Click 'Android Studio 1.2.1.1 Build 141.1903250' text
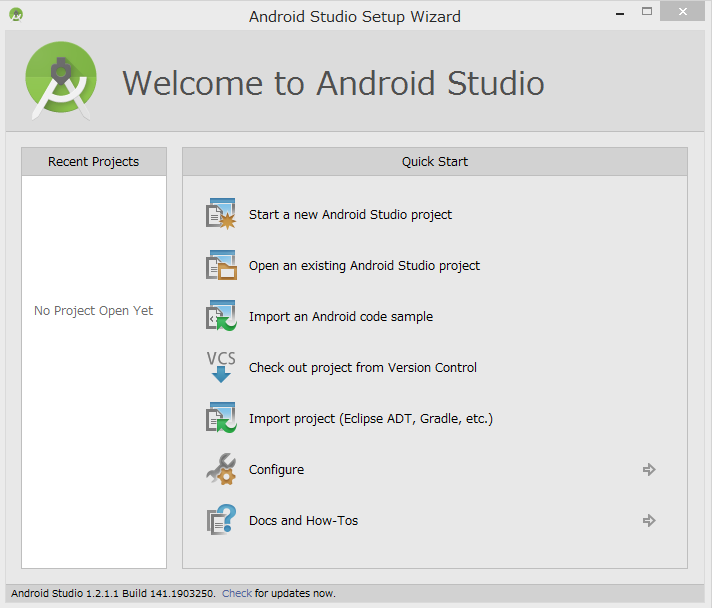 pos(113,593)
